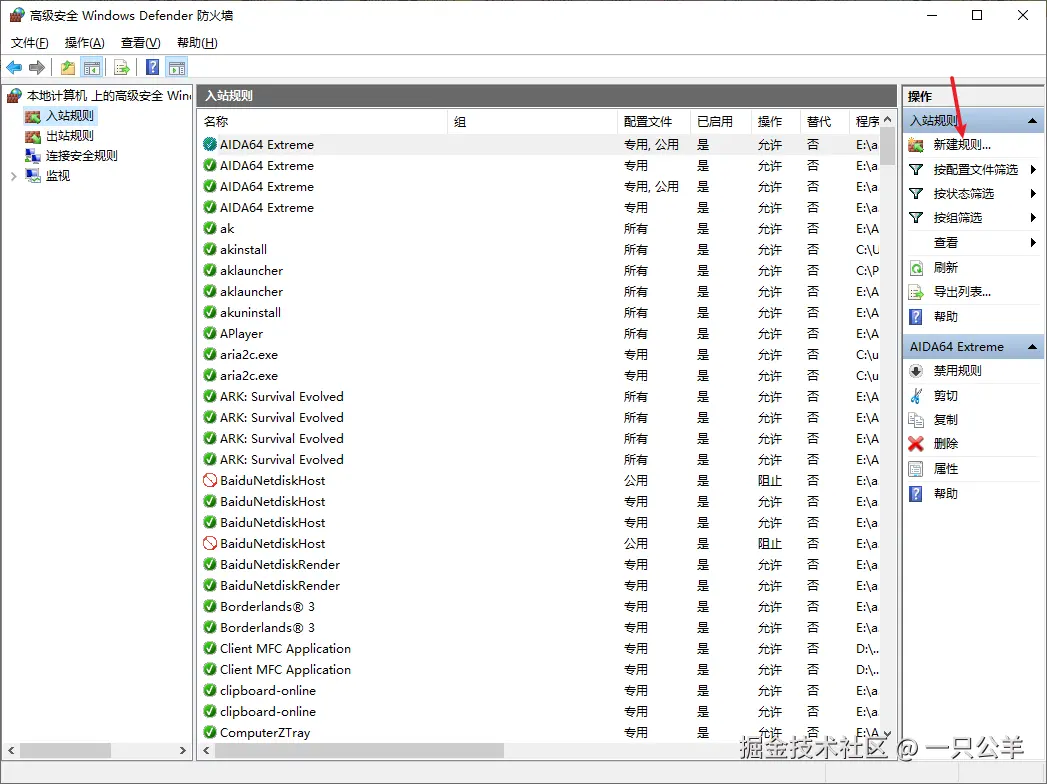Click the Forward arrow toolbar icon
The width and height of the screenshot is (1047, 784).
click(x=37, y=67)
